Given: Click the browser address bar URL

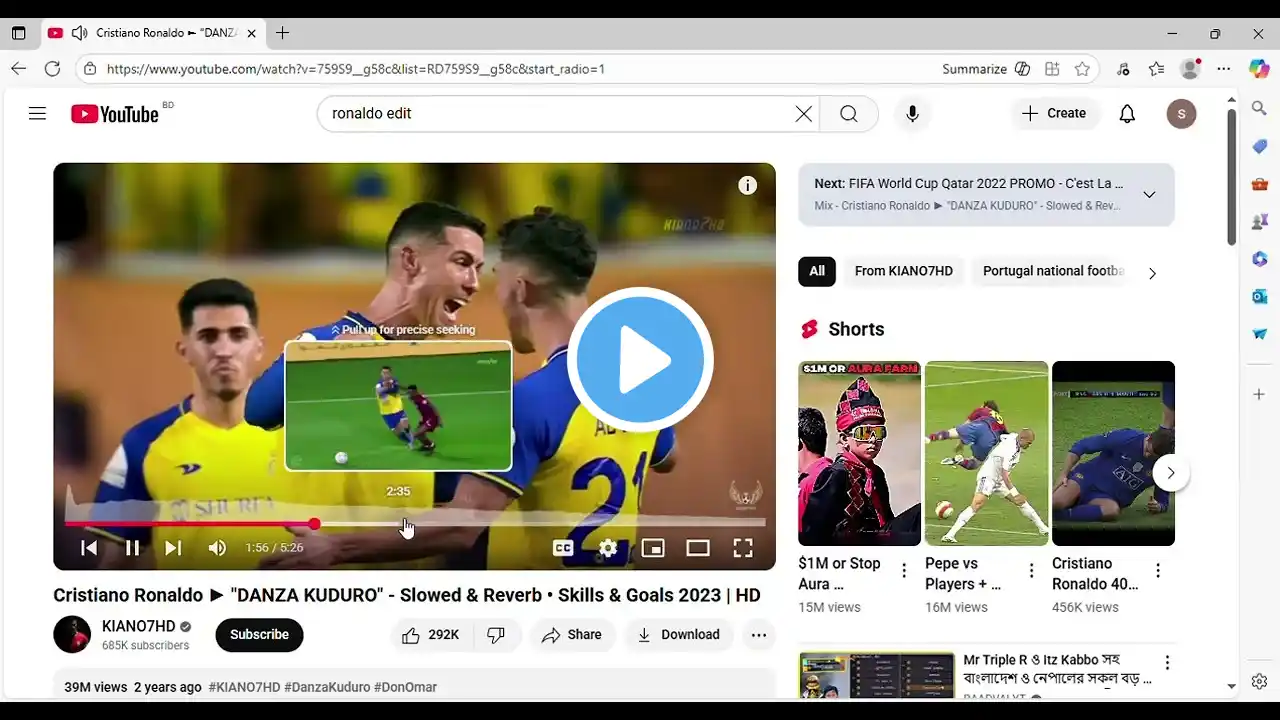Looking at the screenshot, I should [355, 69].
